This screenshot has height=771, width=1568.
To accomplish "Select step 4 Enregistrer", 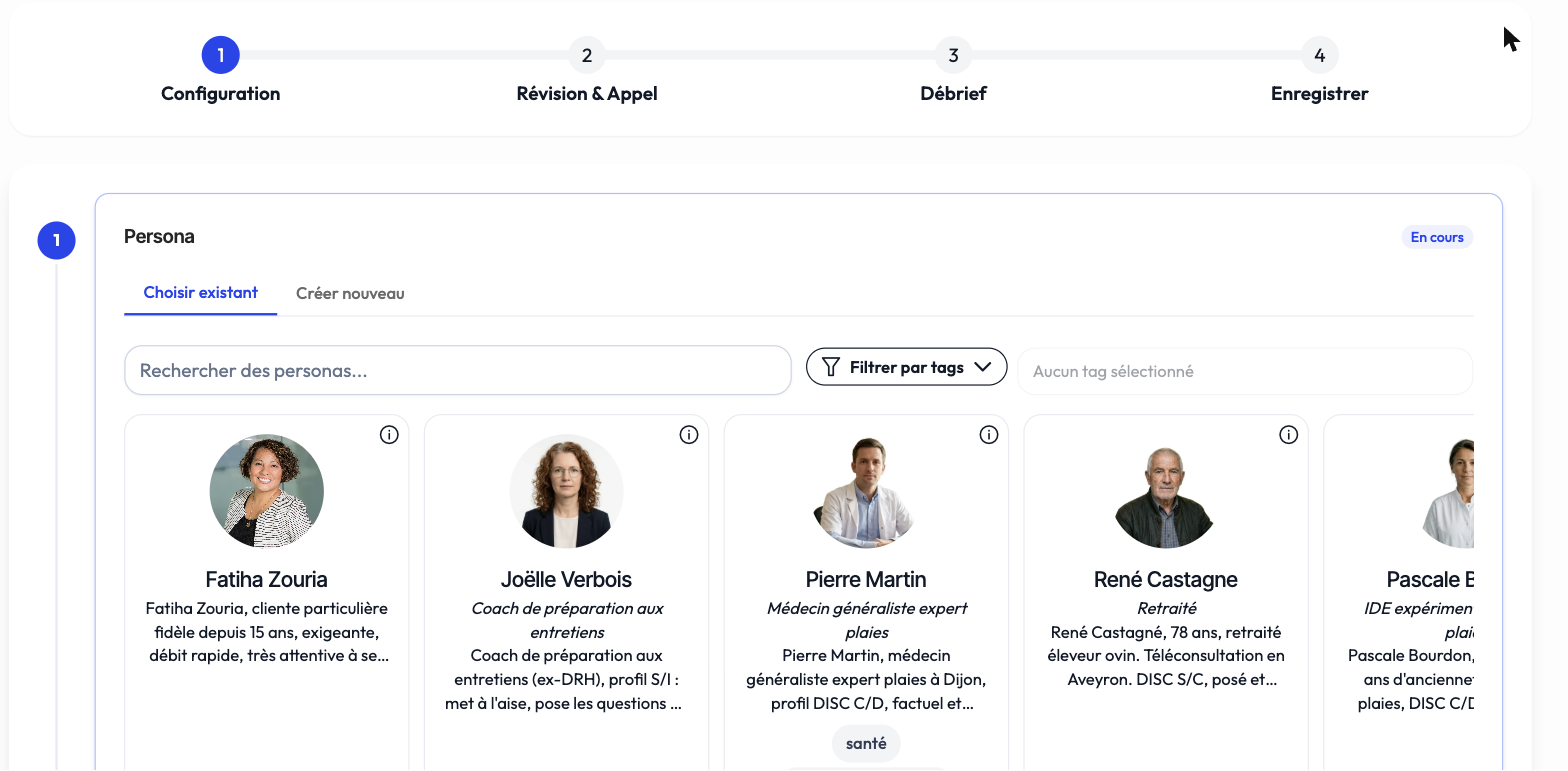I will pyautogui.click(x=1319, y=55).
